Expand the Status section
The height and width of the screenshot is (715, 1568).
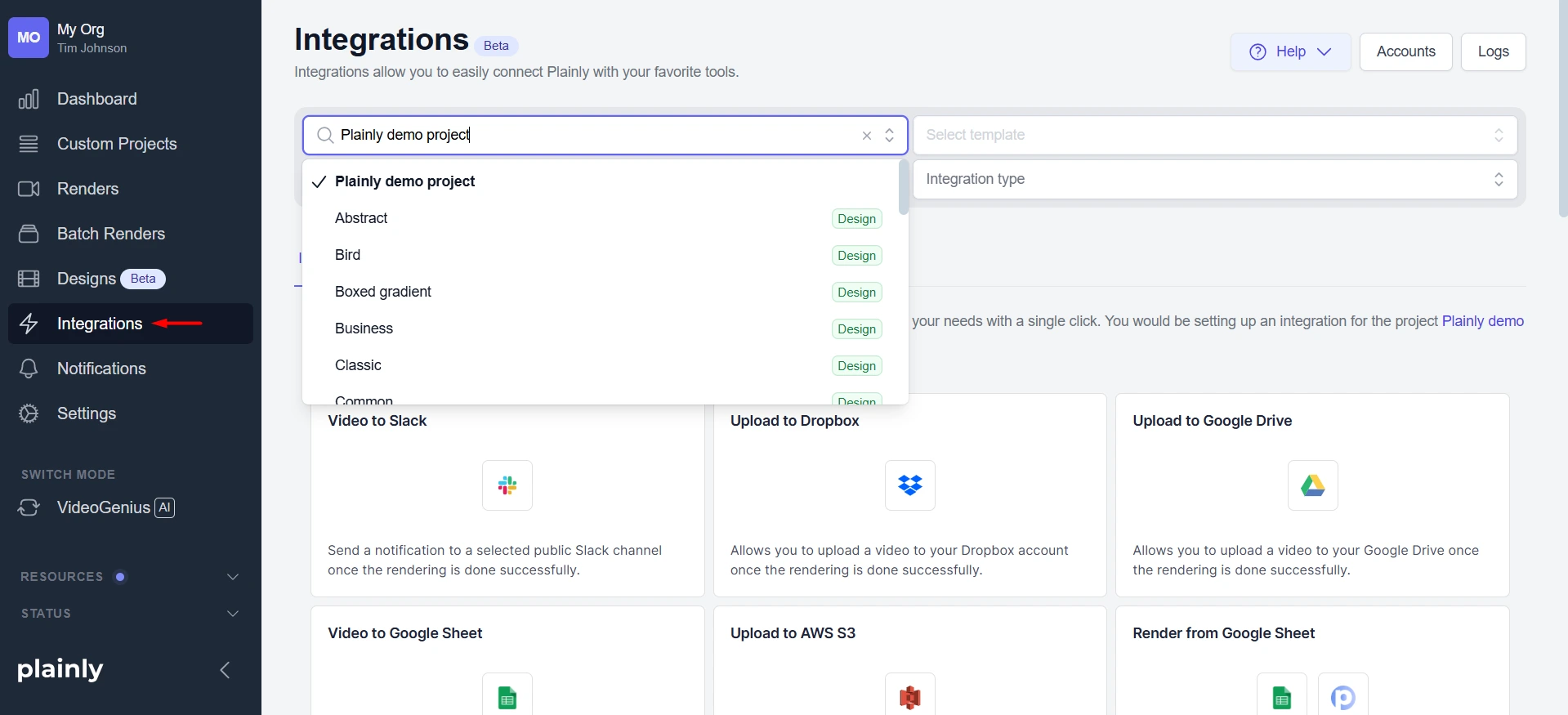[131, 614]
